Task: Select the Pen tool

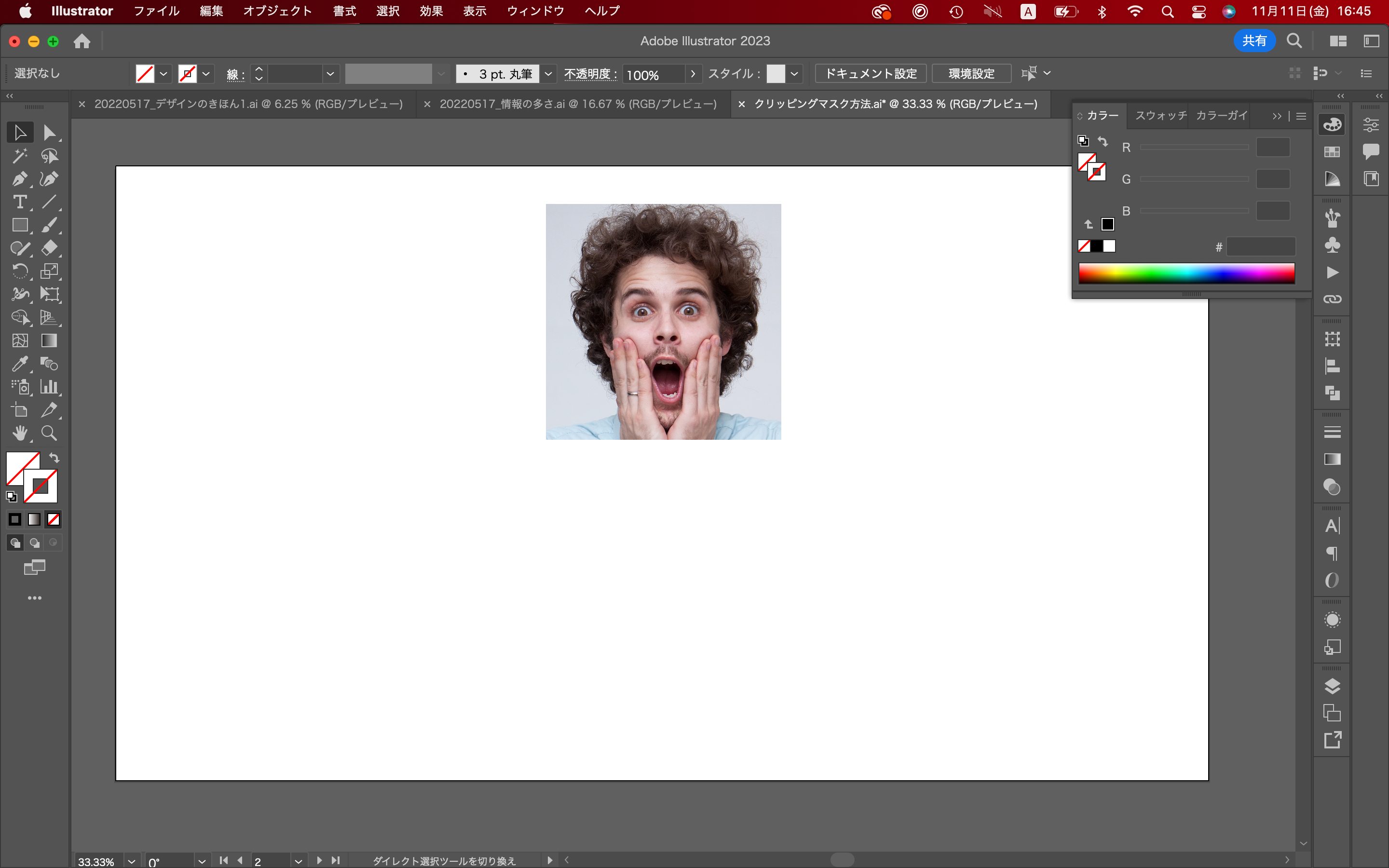Action: click(19, 178)
